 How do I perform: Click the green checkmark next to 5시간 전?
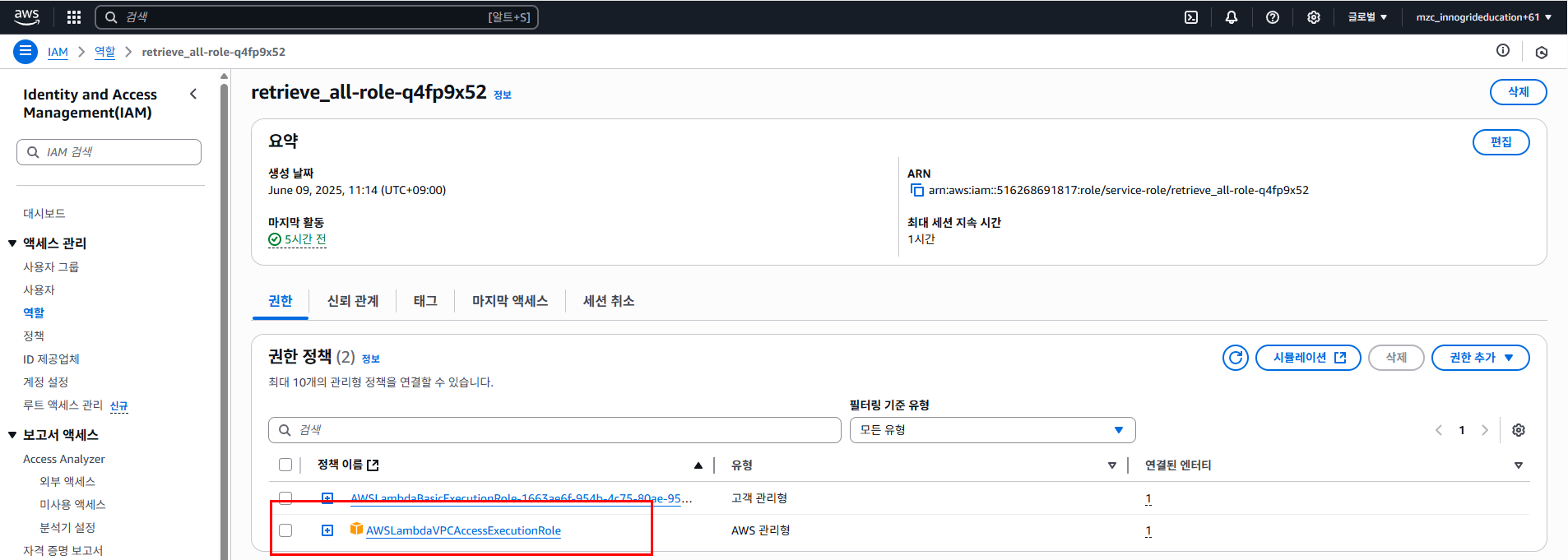(x=275, y=239)
